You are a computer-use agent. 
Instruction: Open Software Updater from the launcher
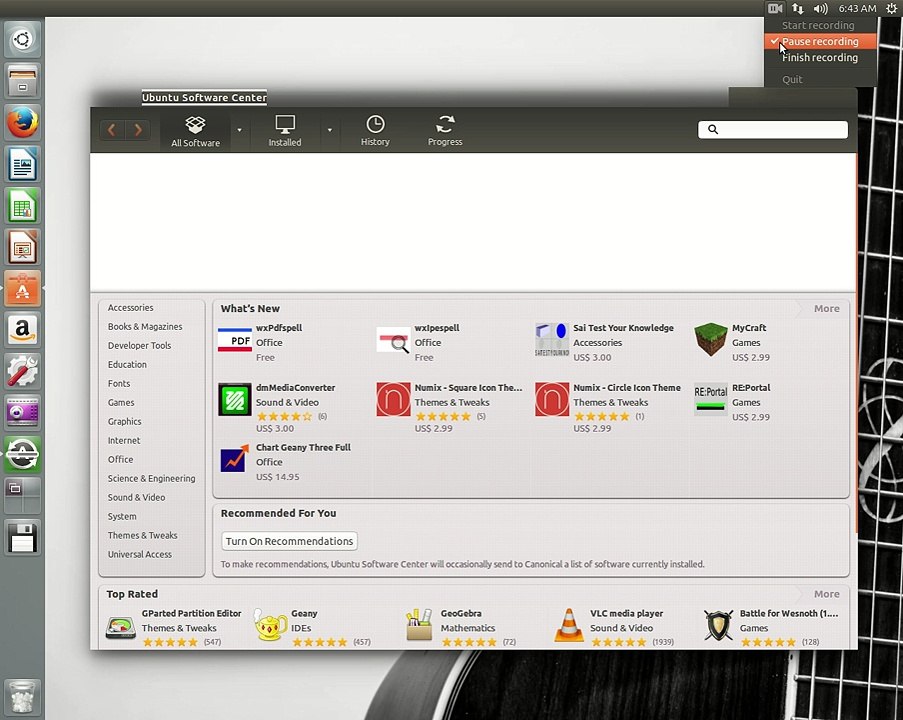(x=22, y=454)
